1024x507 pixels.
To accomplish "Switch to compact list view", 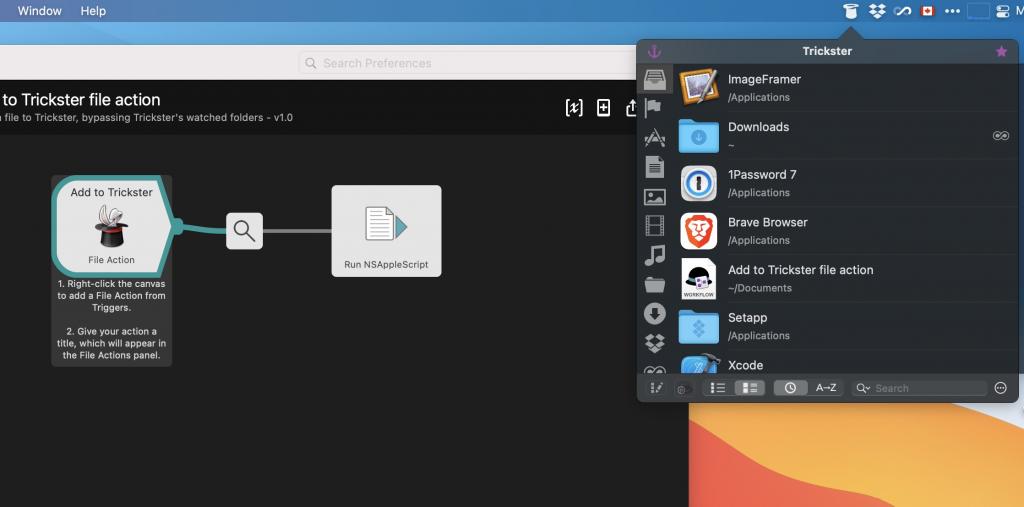I will pyautogui.click(x=717, y=388).
